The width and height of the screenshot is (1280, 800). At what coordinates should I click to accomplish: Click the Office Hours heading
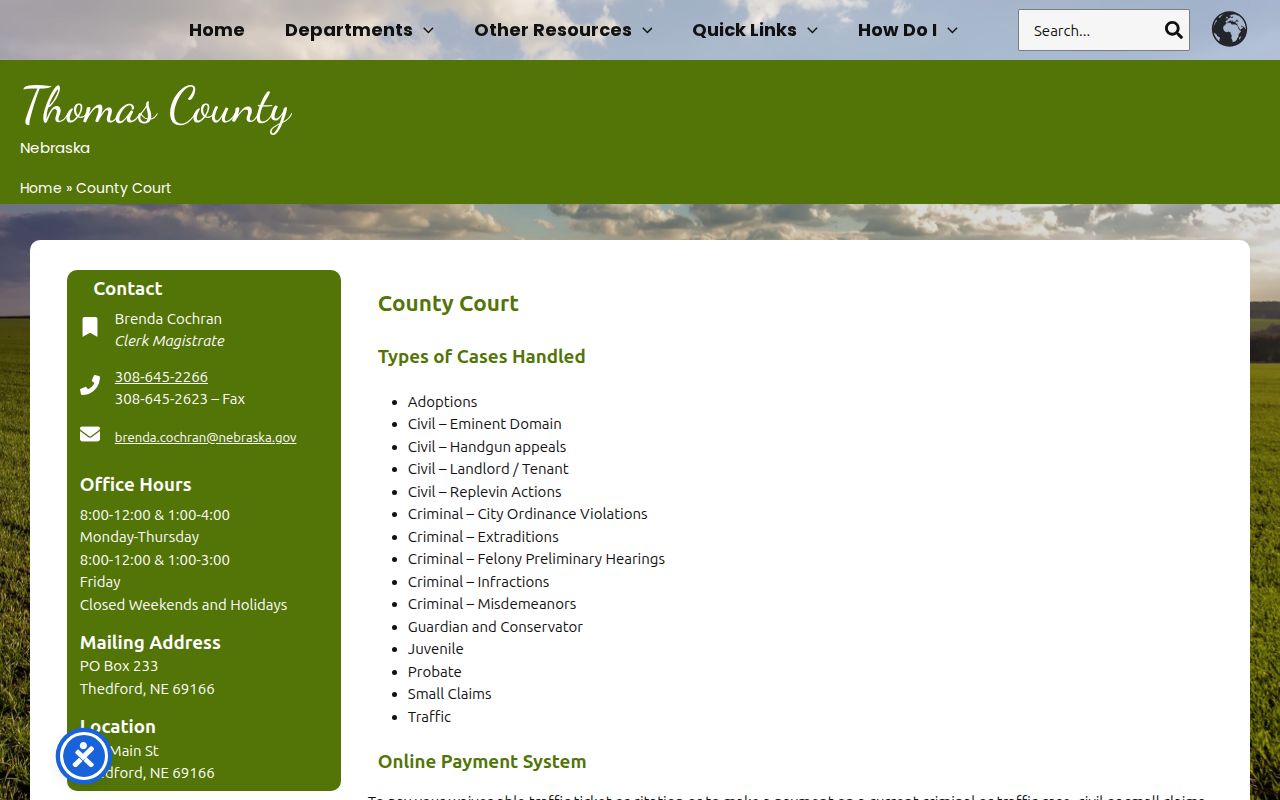click(135, 485)
